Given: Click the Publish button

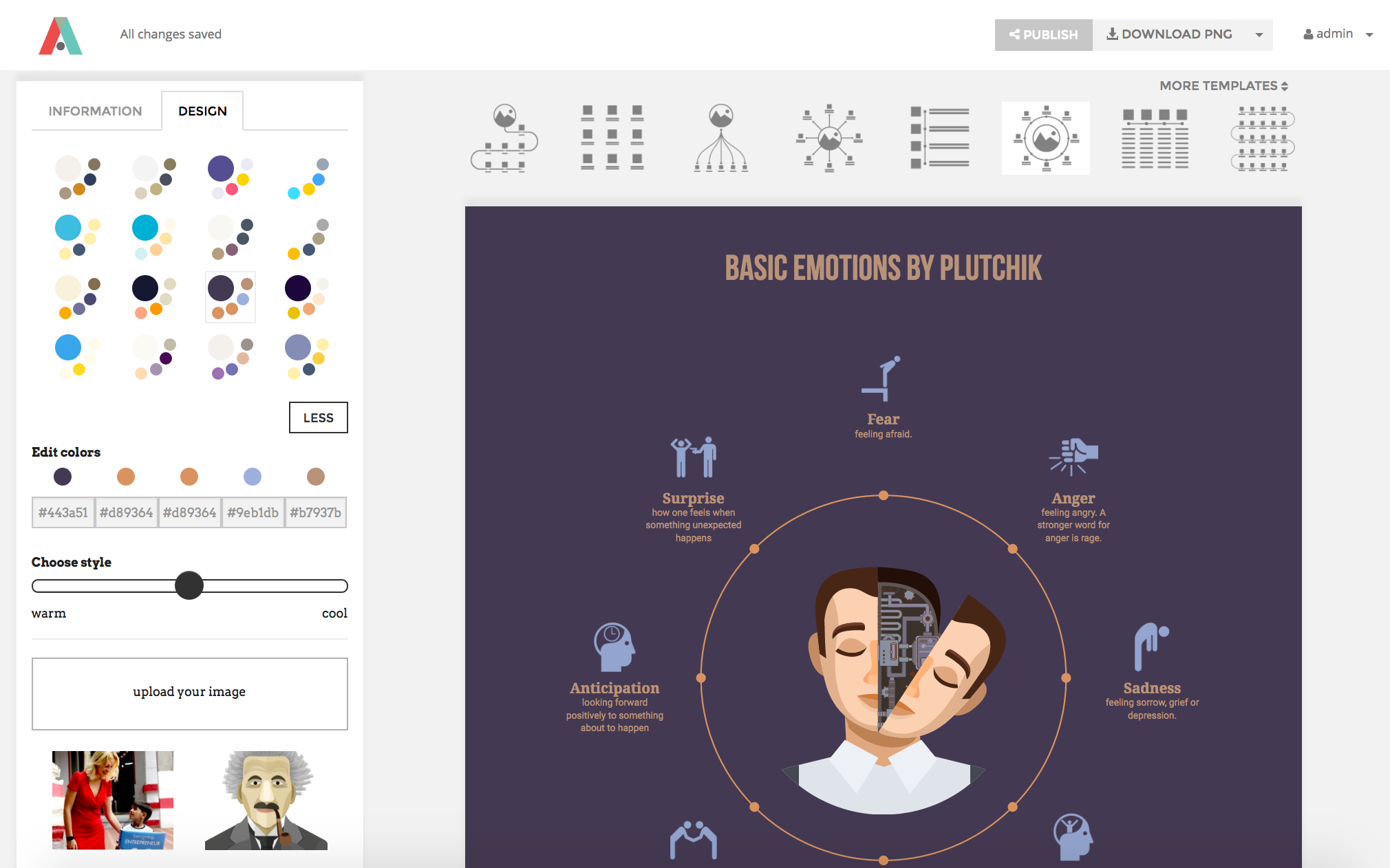Looking at the screenshot, I should pos(1043,34).
